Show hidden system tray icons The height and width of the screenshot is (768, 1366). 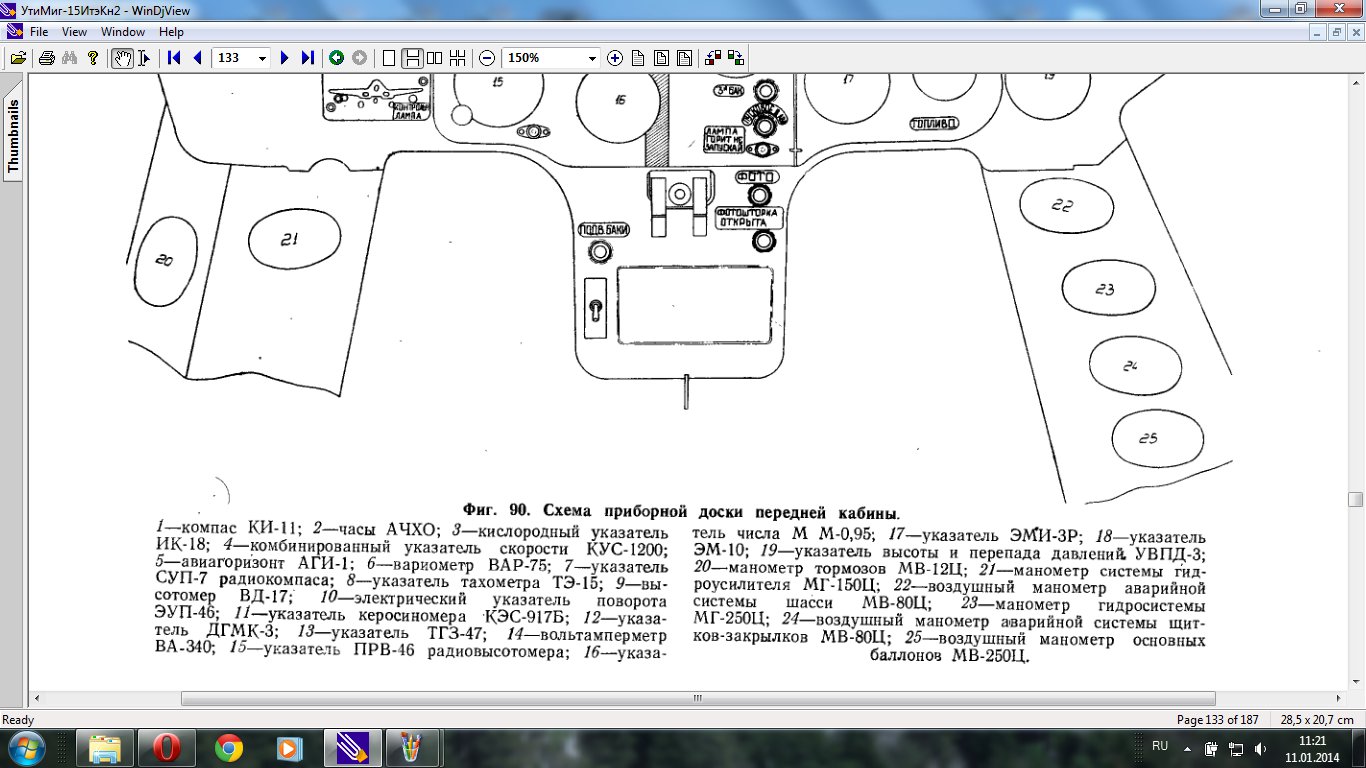1187,747
